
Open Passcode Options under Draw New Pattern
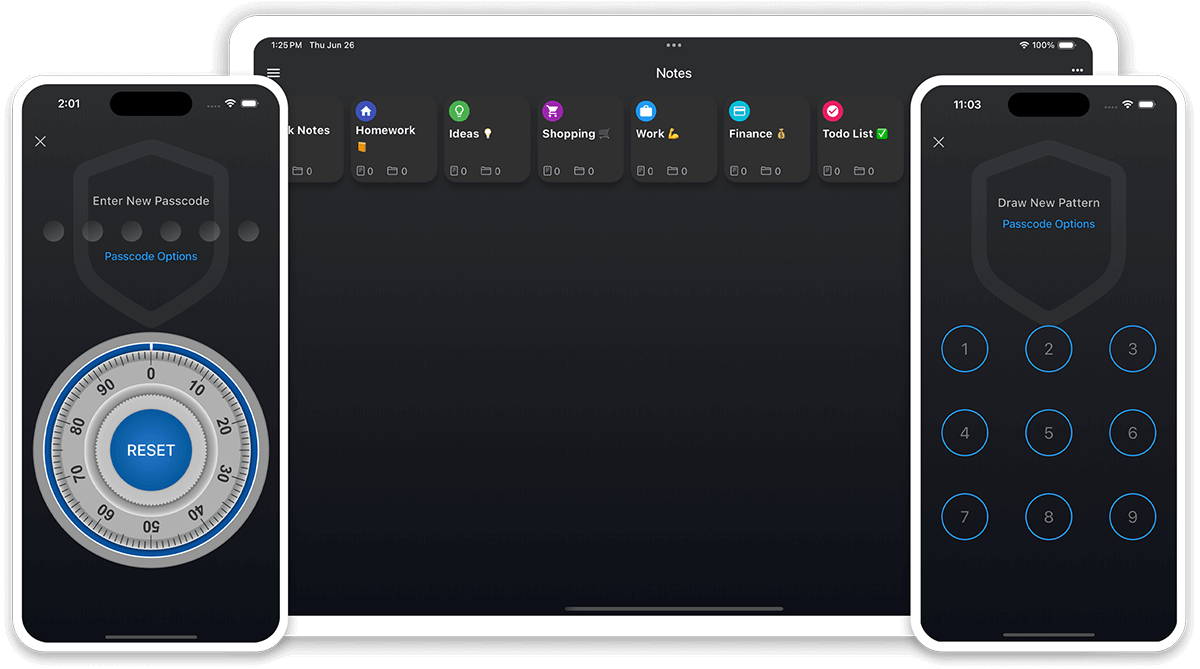1048,224
